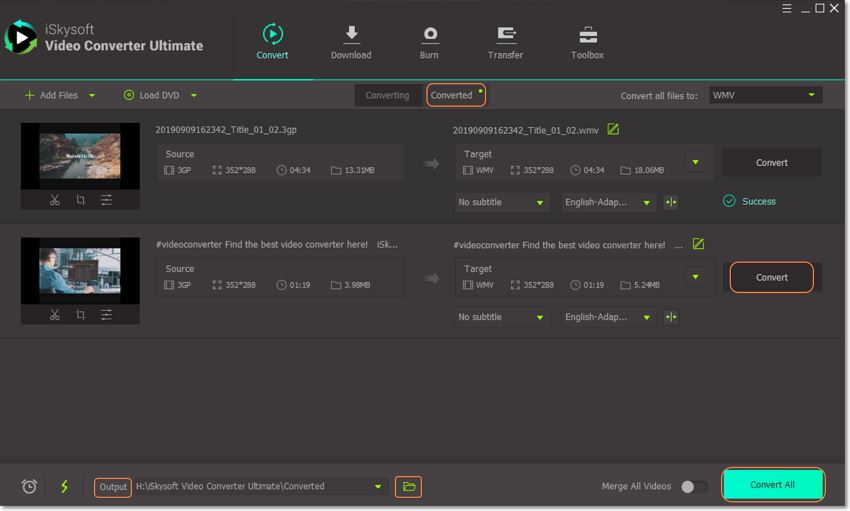Image resolution: width=850 pixels, height=511 pixels.
Task: Click the Add Files button
Action: coord(58,95)
